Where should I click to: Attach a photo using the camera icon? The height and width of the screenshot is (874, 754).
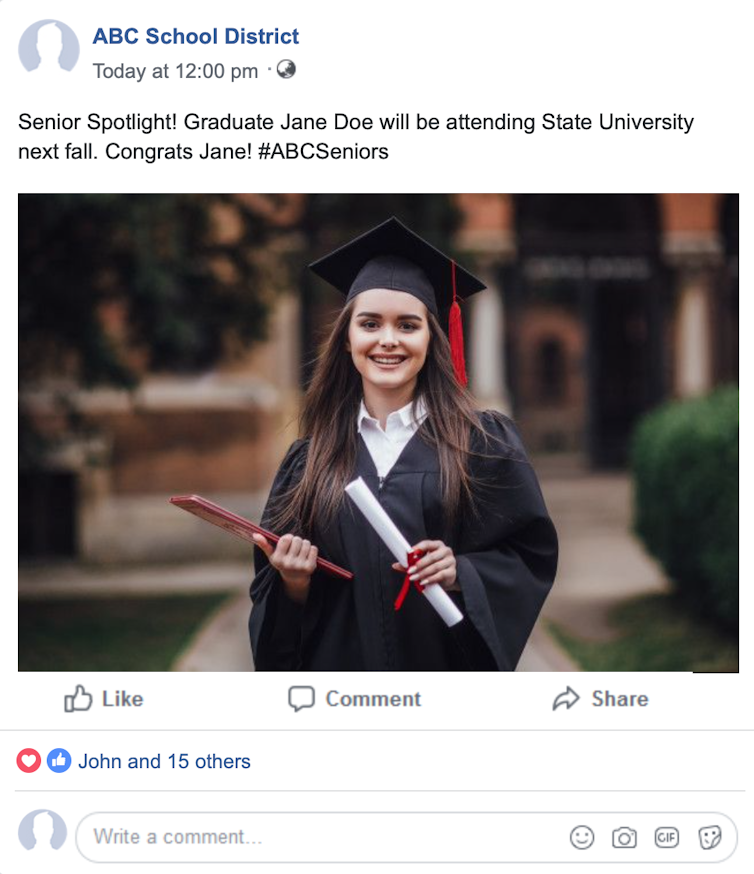pyautogui.click(x=624, y=837)
